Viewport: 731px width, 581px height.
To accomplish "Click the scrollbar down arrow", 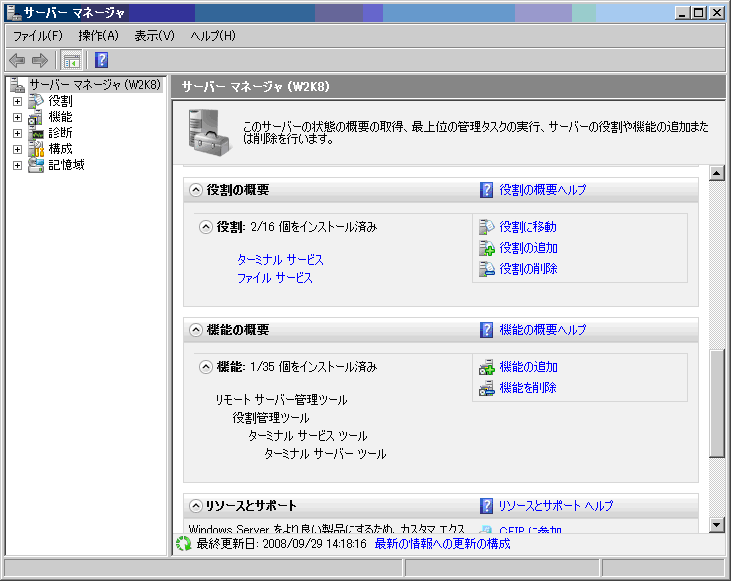I will pyautogui.click(x=717, y=525).
